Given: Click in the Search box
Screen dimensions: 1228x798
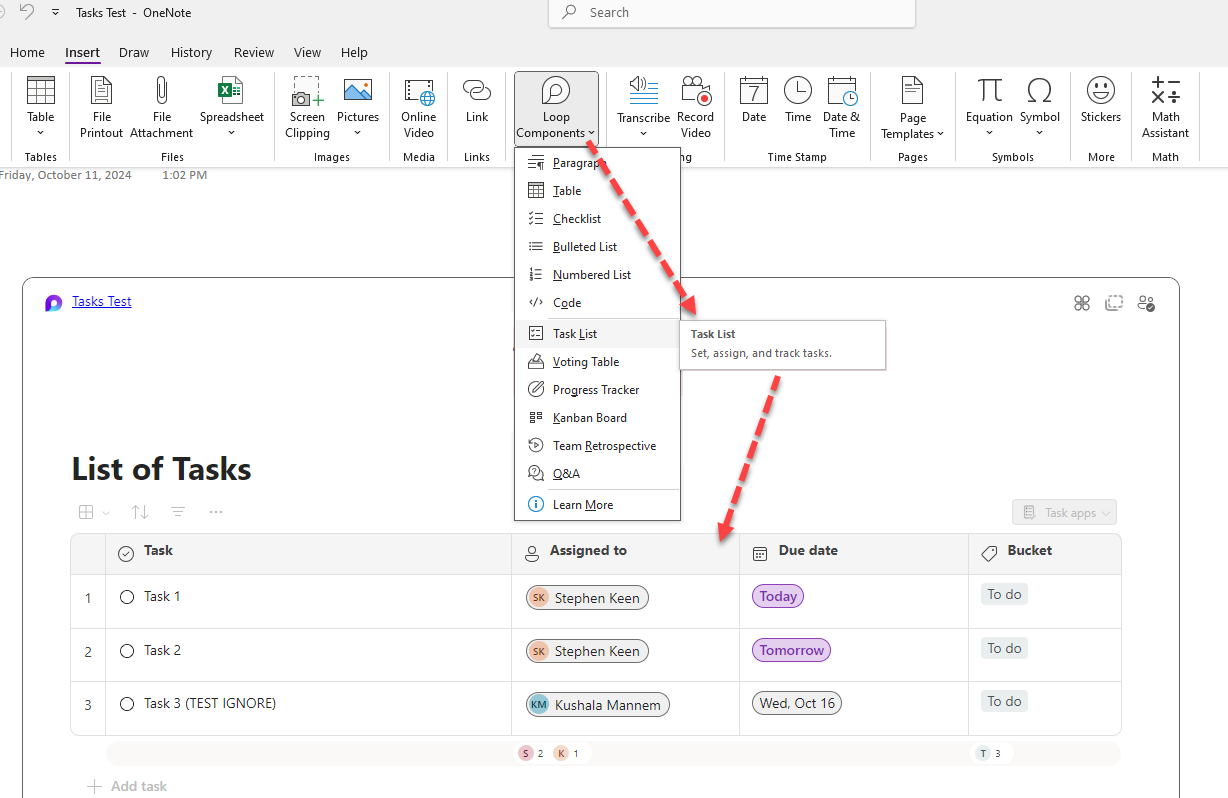Looking at the screenshot, I should [x=732, y=13].
